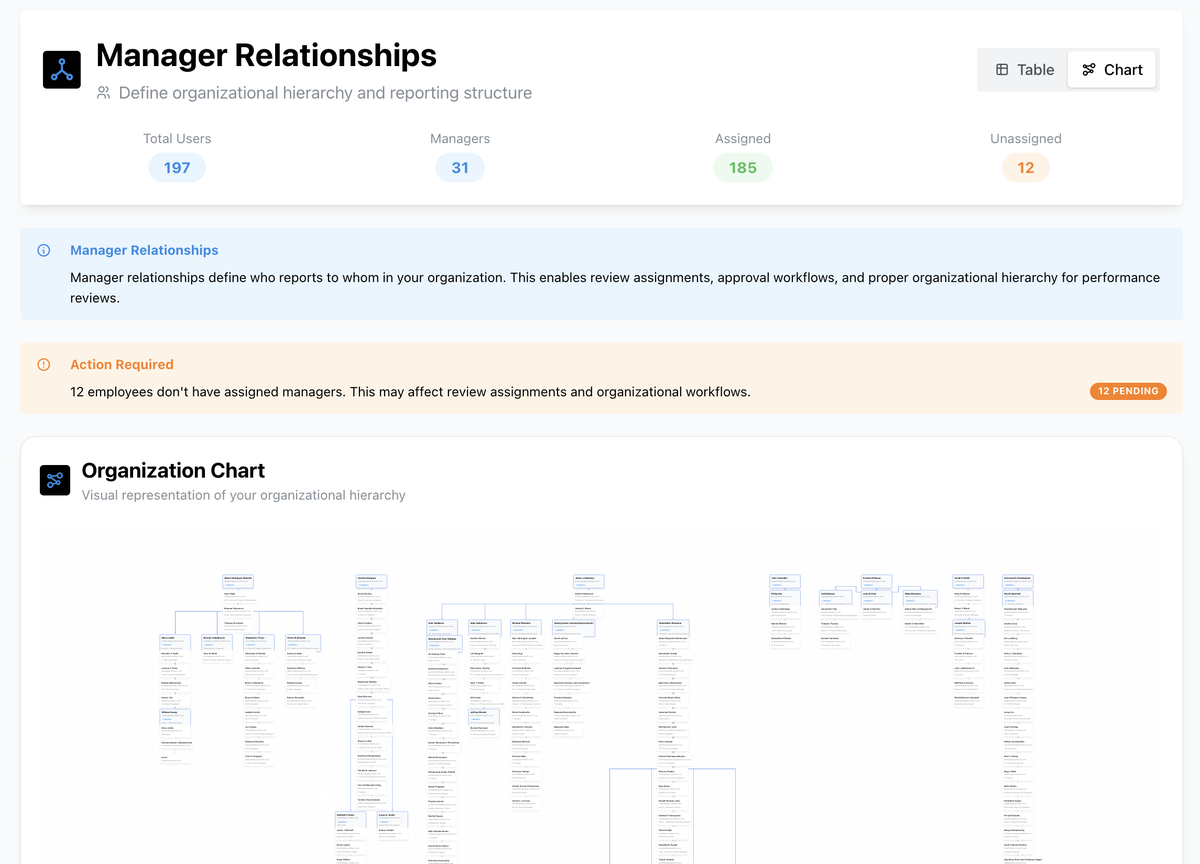Click the blue info circle icon

[44, 251]
